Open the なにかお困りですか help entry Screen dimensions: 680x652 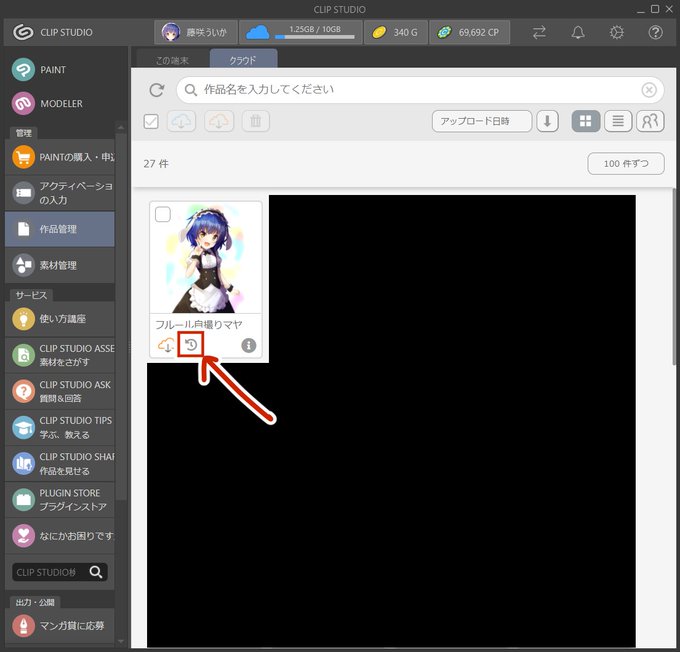[60, 536]
